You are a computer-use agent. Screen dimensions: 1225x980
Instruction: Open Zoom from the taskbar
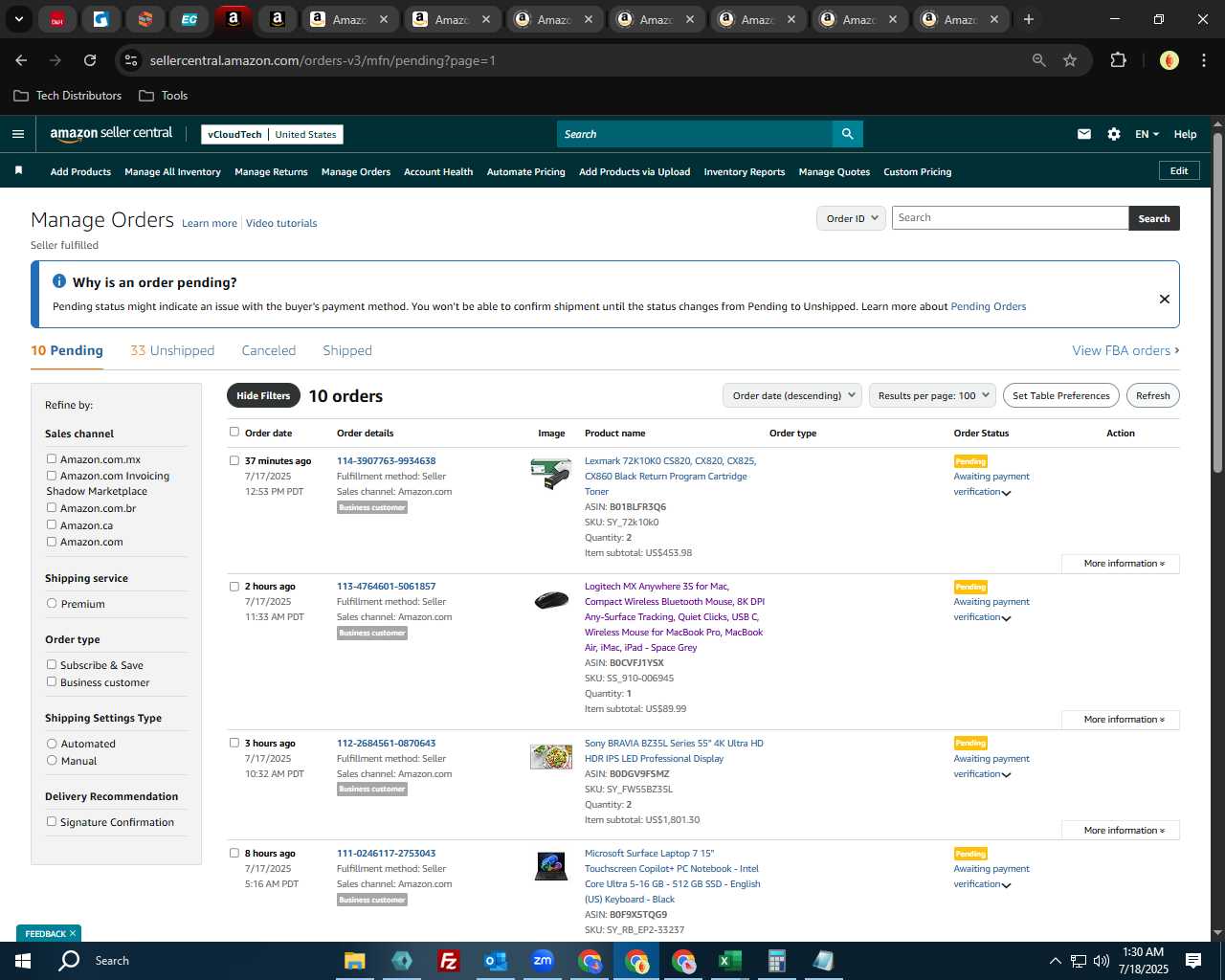(543, 961)
